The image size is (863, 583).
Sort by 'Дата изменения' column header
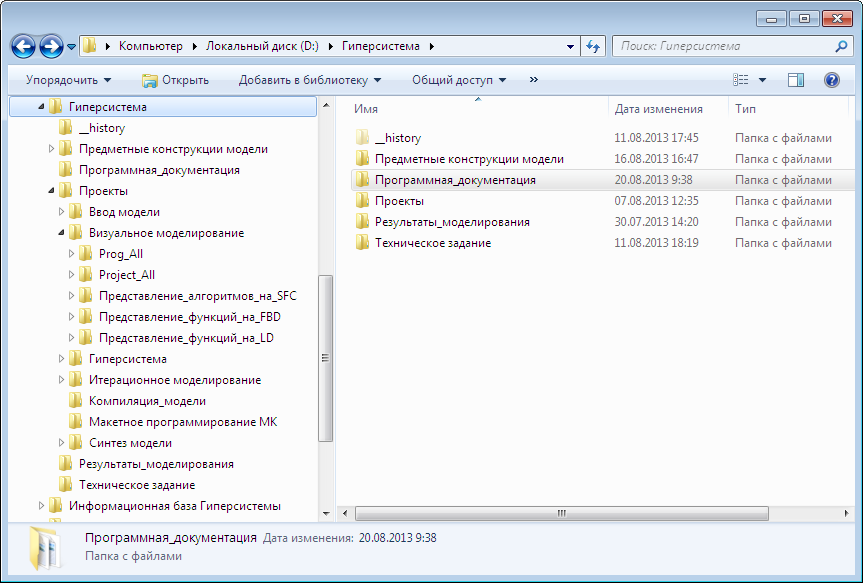[x=658, y=109]
